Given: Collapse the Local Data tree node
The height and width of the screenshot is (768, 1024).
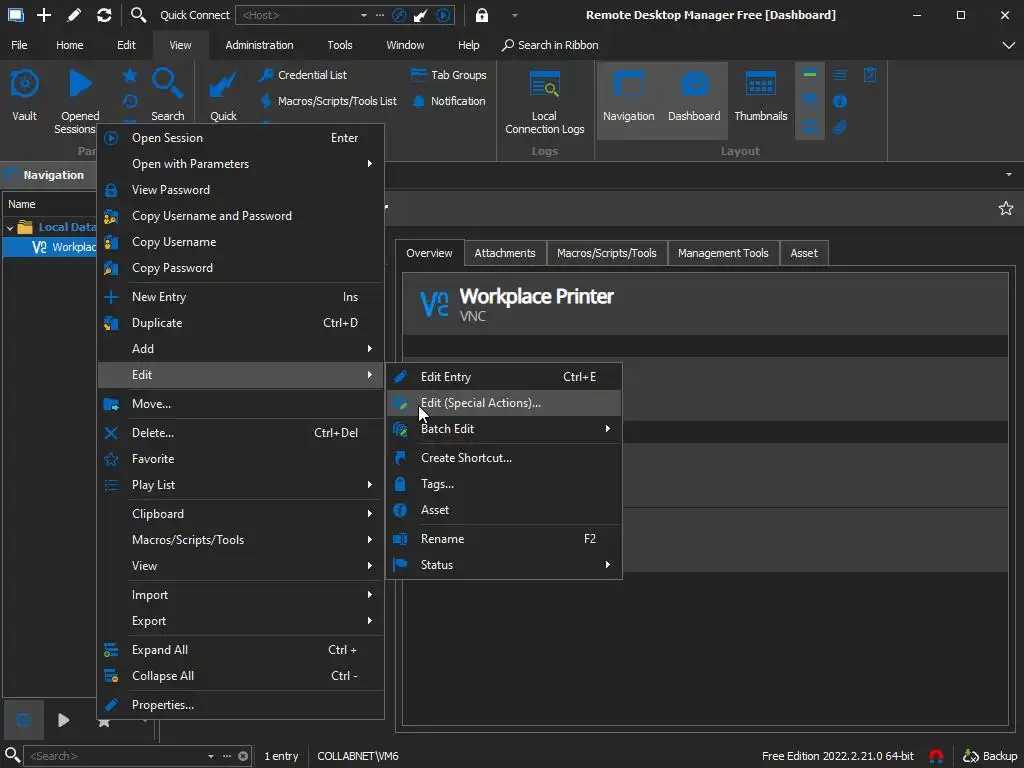Looking at the screenshot, I should (10, 228).
